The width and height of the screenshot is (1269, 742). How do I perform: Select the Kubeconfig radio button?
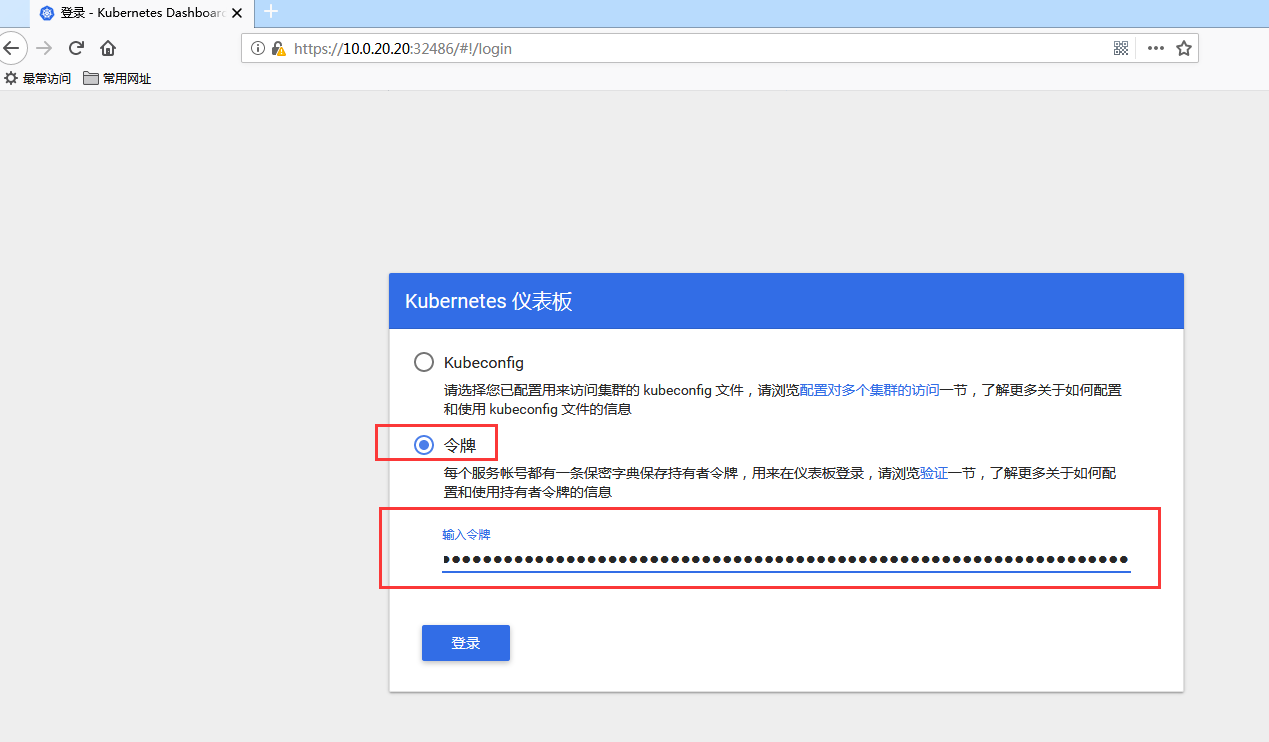pyautogui.click(x=424, y=362)
